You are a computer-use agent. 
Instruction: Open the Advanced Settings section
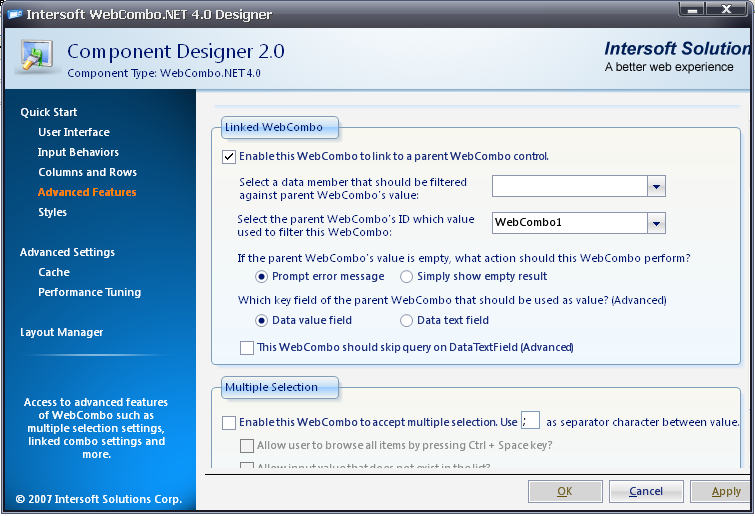(x=67, y=252)
